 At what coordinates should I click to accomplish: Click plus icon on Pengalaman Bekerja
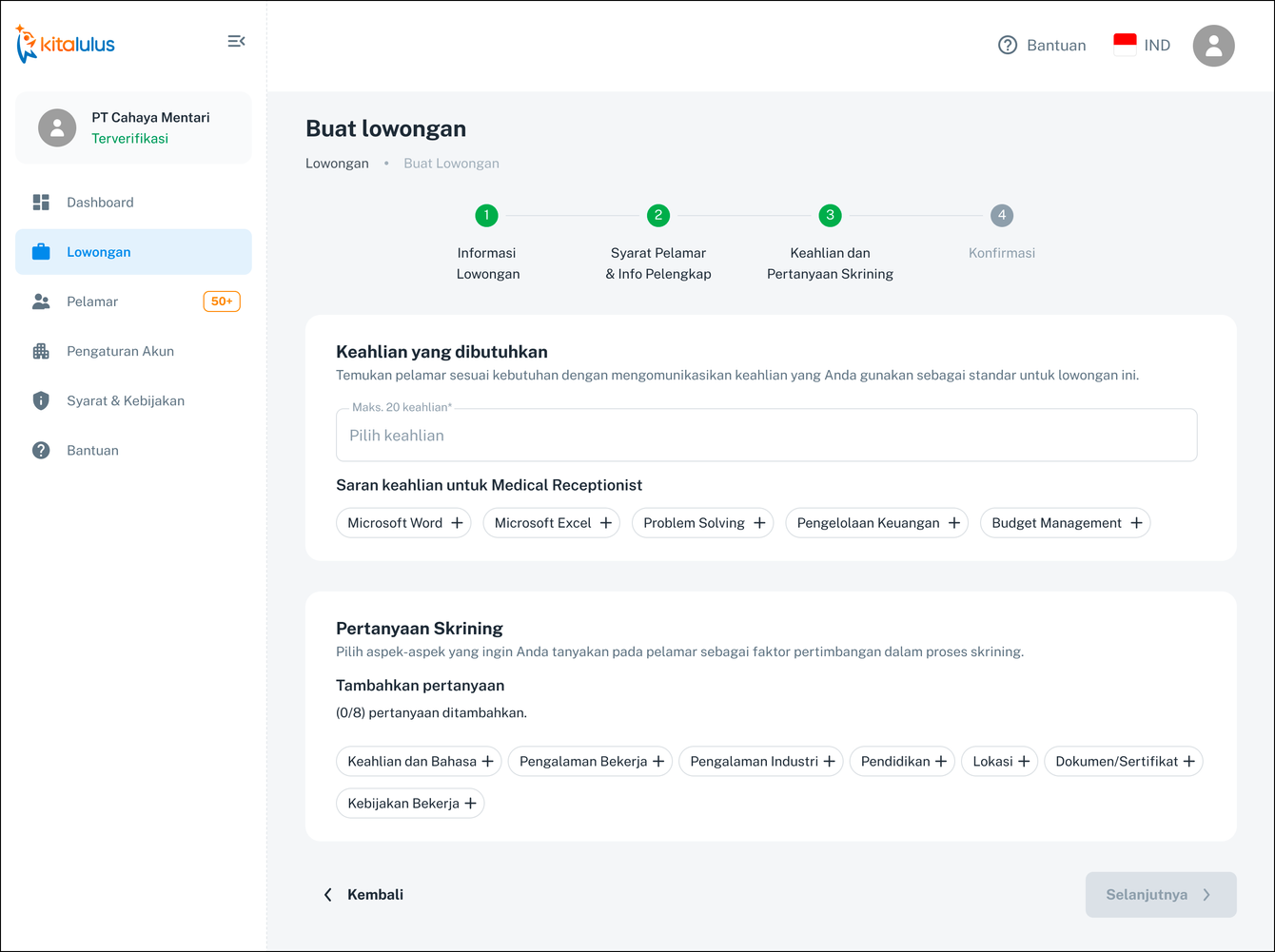[x=658, y=762]
